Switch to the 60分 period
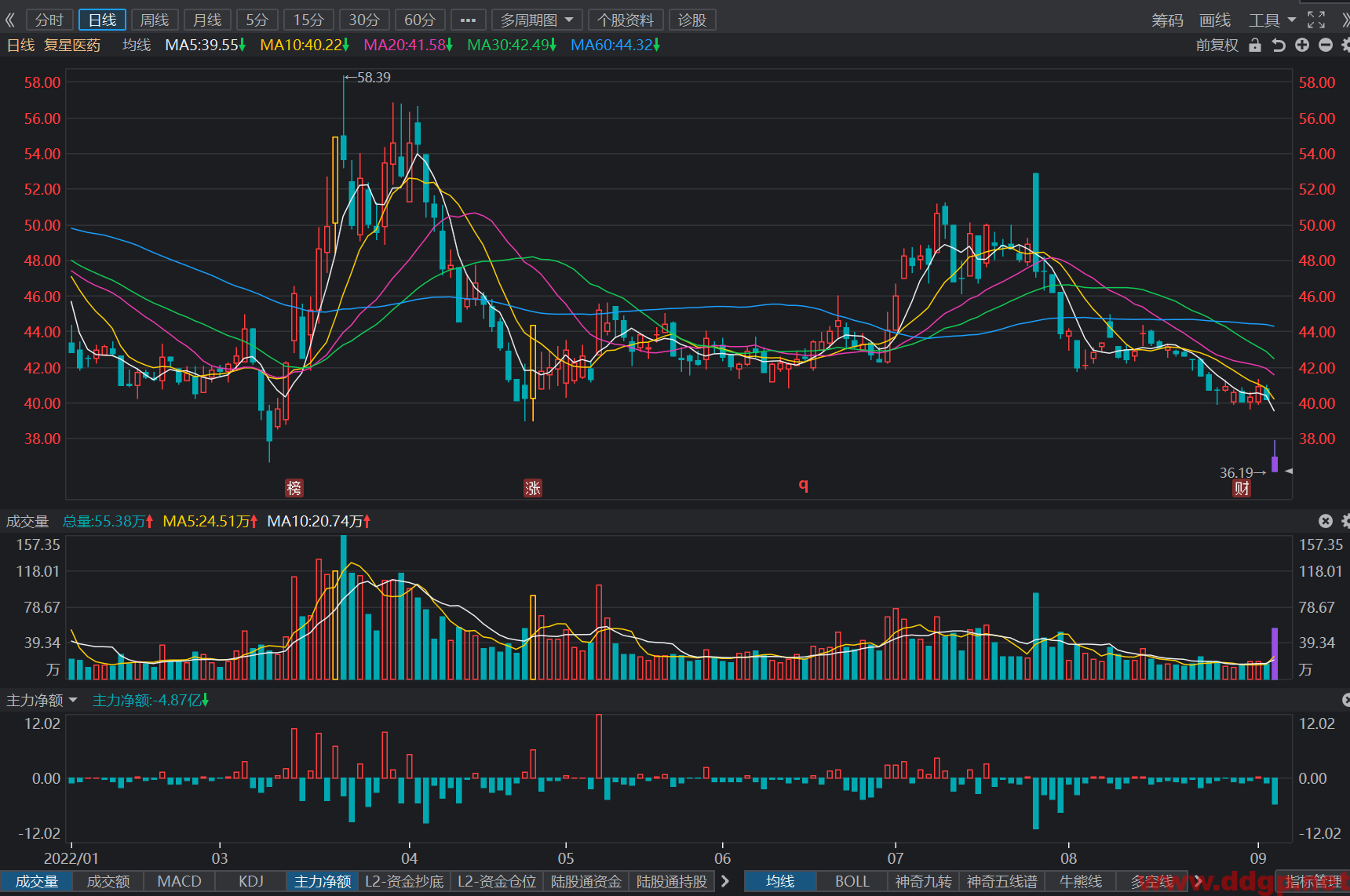Viewport: 1350px width, 896px height. [420, 20]
